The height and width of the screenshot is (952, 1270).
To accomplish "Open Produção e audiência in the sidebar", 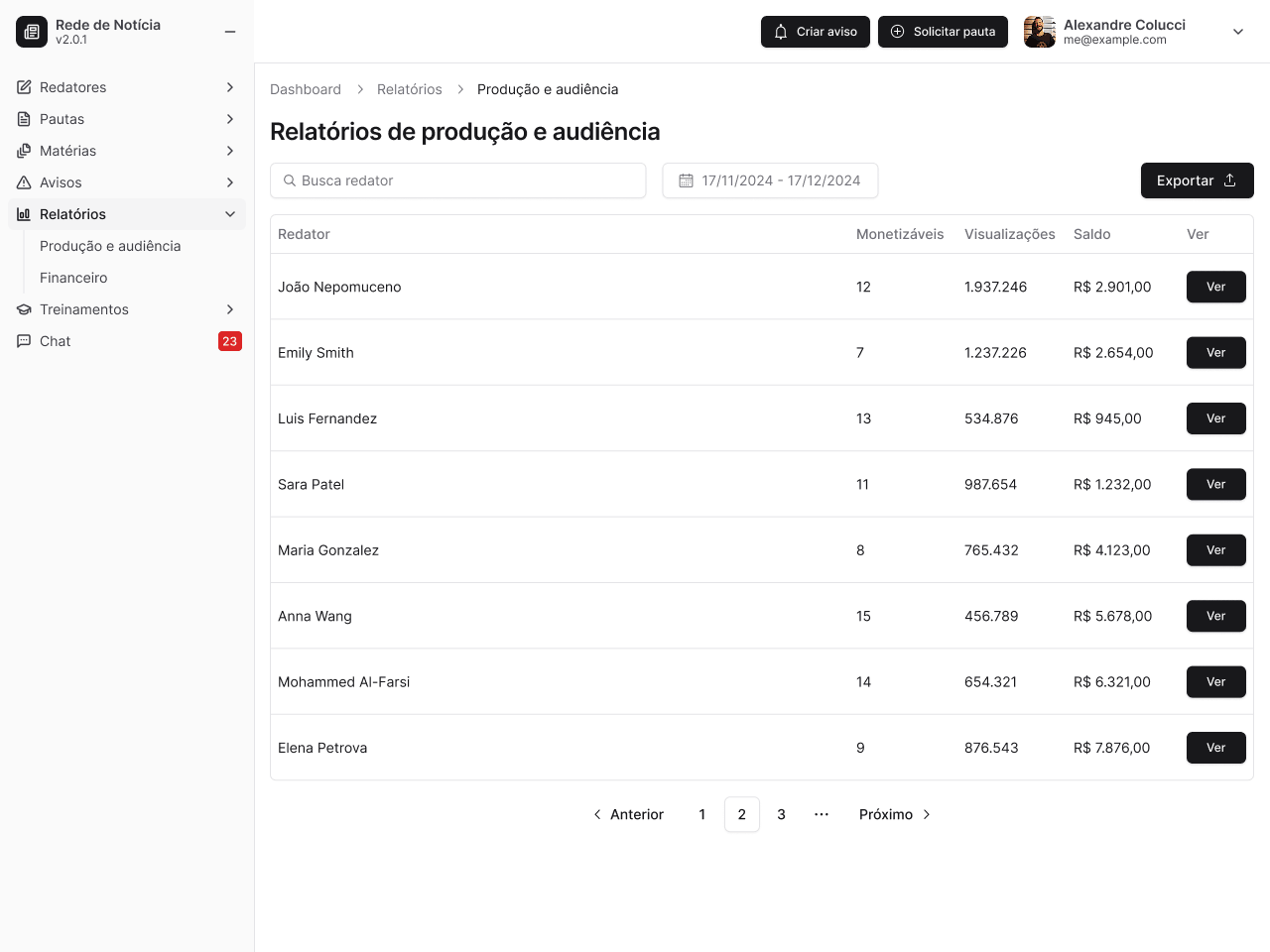I will pos(110,246).
